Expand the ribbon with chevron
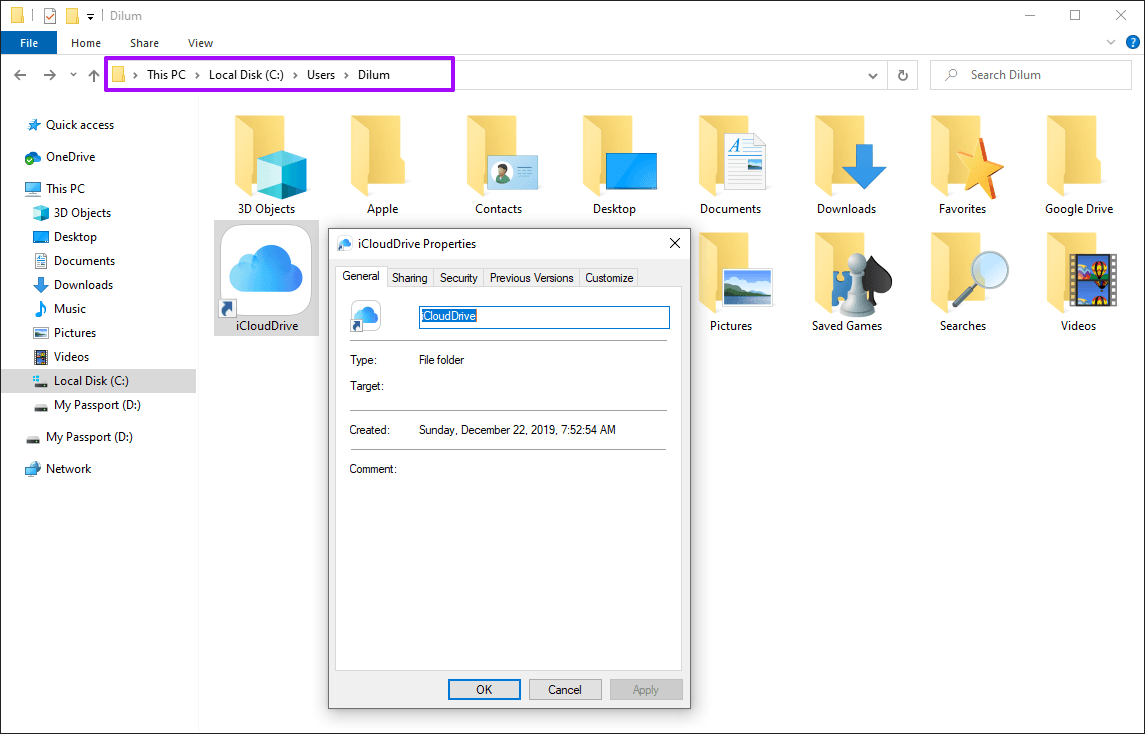 pyautogui.click(x=1111, y=42)
